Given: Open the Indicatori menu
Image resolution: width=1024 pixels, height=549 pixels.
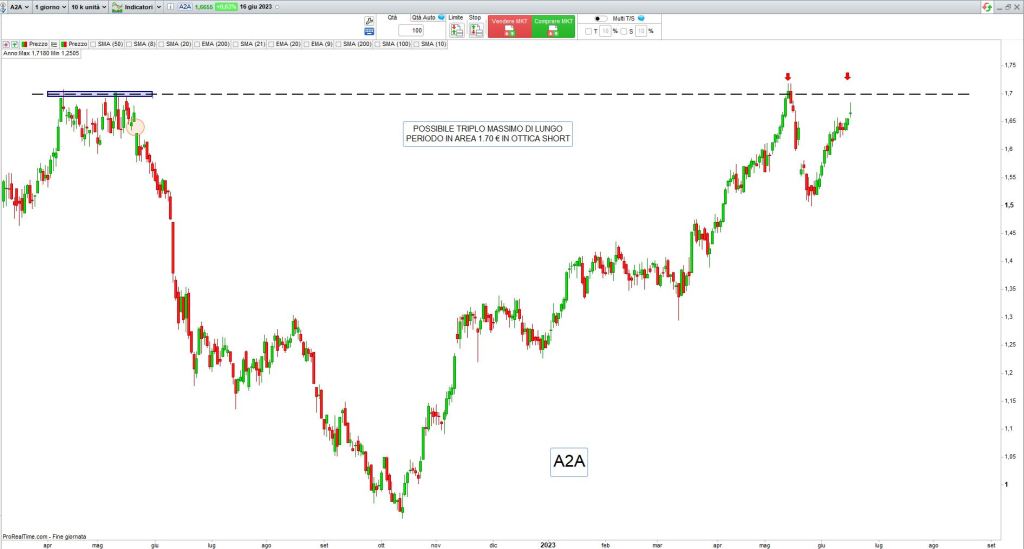Looking at the screenshot, I should tap(137, 7).
